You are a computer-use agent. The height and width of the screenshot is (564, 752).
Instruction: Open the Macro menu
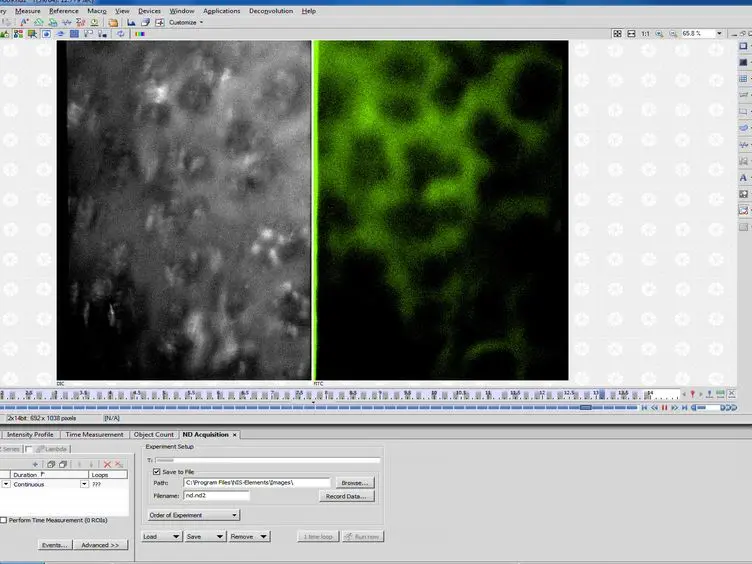click(x=96, y=11)
